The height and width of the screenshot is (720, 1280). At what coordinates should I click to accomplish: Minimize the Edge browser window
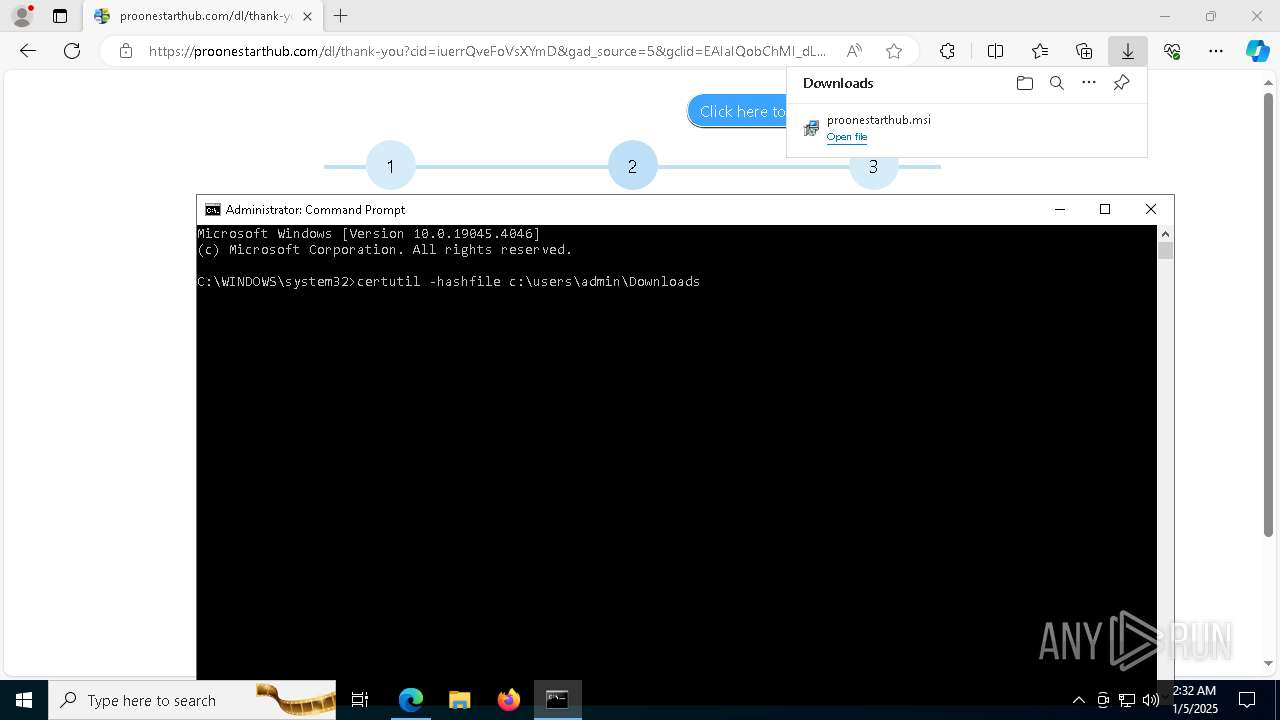point(1164,16)
